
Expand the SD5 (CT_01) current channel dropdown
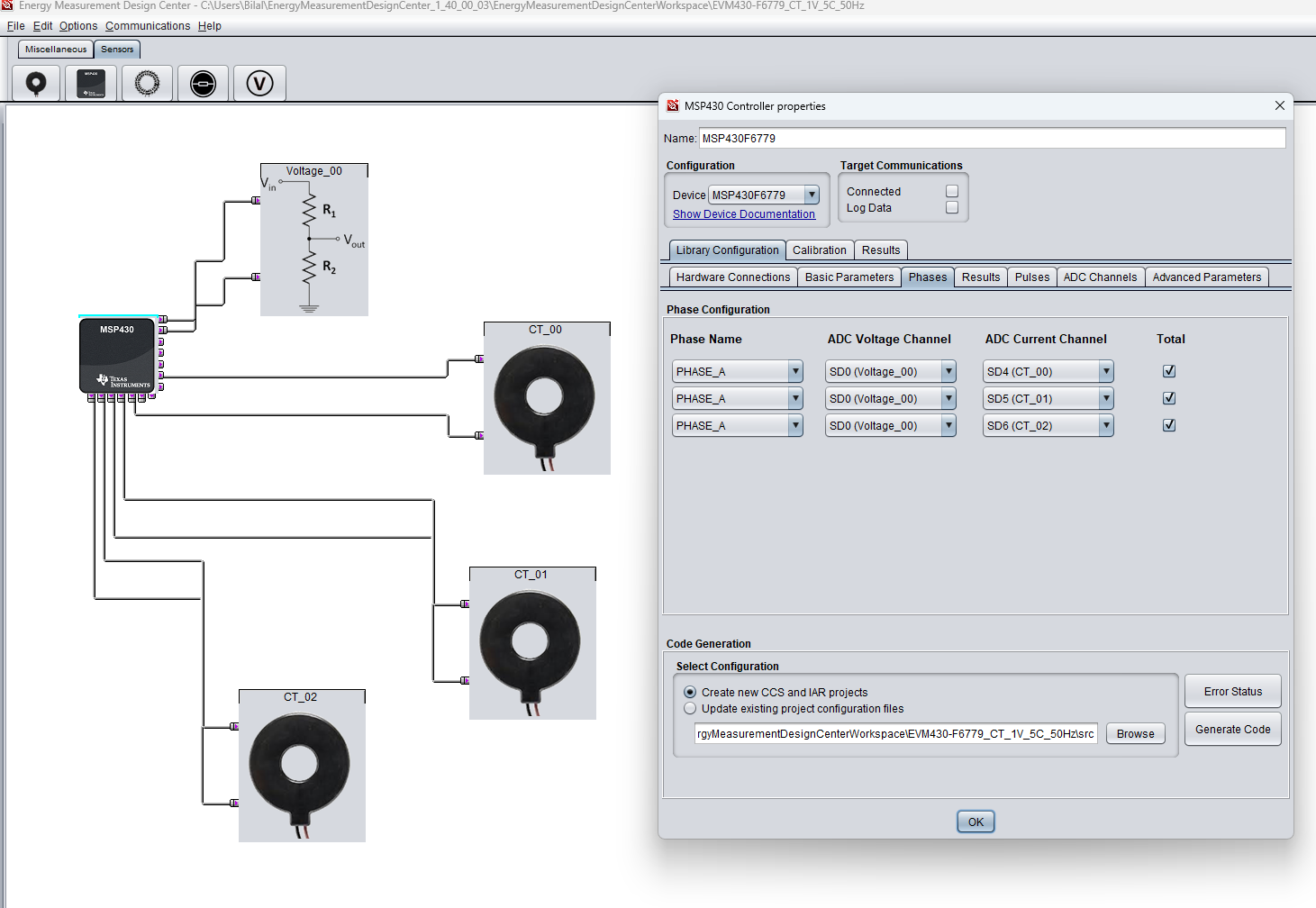1048,398
